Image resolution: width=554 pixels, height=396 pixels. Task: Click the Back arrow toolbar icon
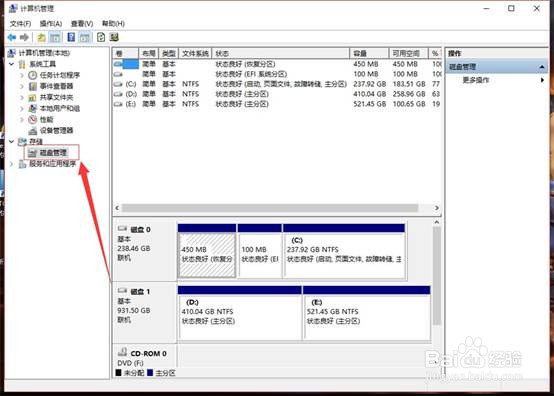point(12,37)
